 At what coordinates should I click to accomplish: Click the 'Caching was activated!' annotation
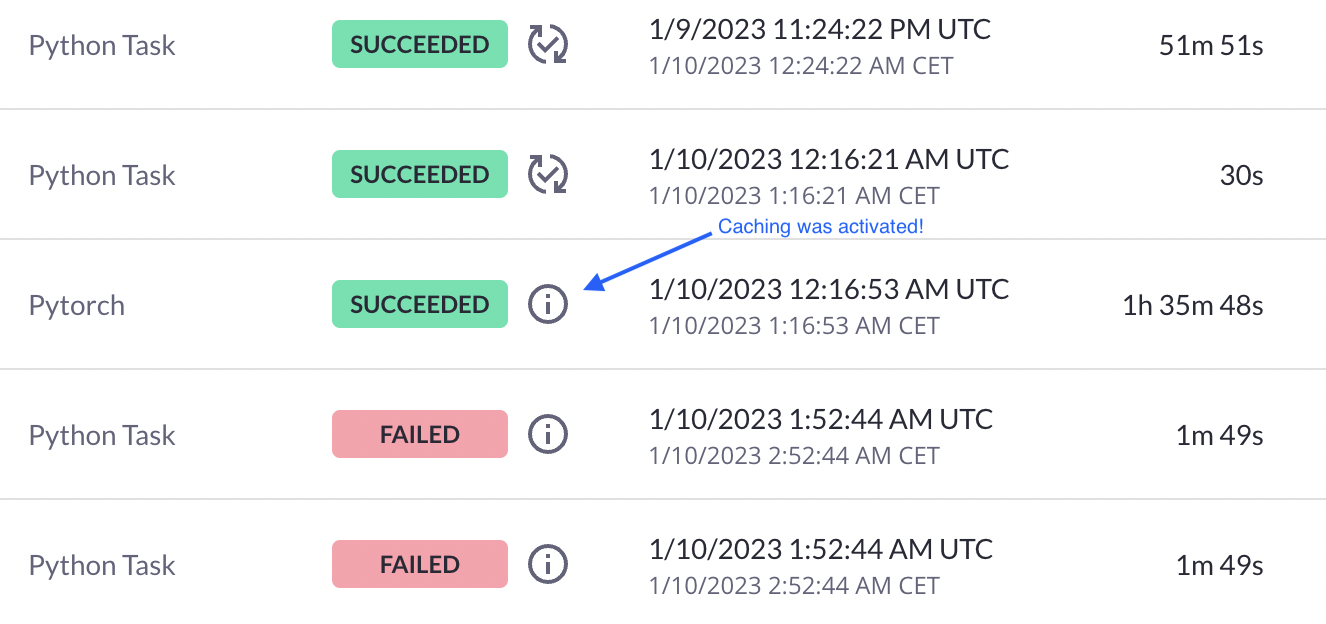coord(820,227)
